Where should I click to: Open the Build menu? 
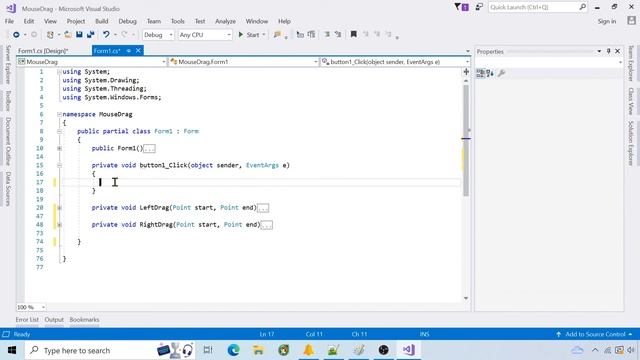(x=102, y=21)
